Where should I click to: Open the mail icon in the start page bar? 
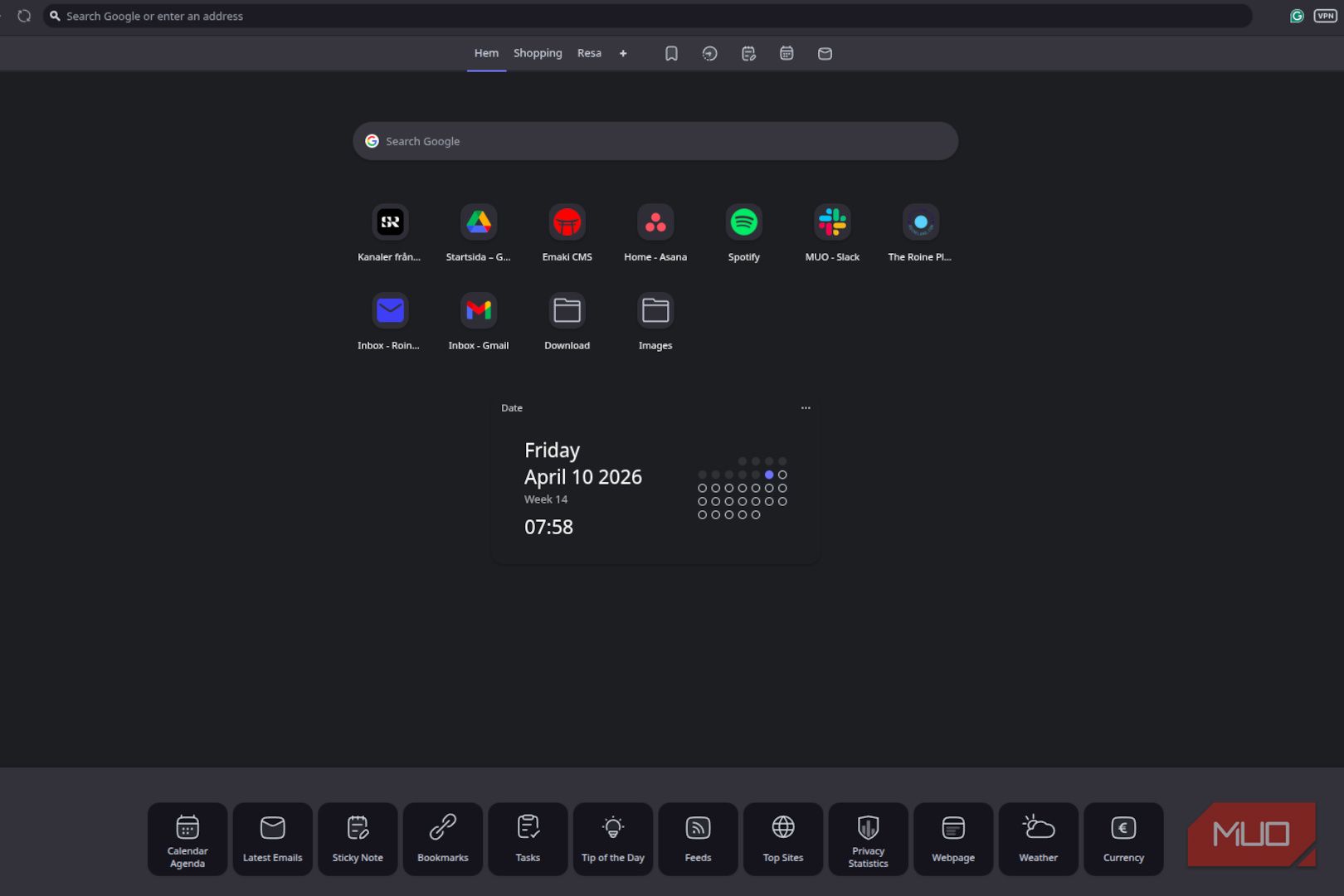825,53
